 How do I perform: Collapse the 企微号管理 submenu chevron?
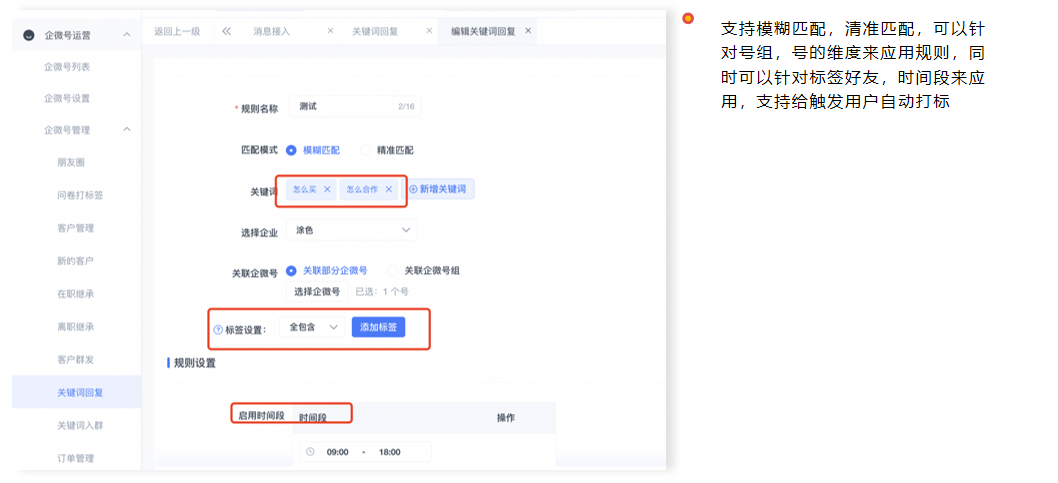tap(127, 130)
